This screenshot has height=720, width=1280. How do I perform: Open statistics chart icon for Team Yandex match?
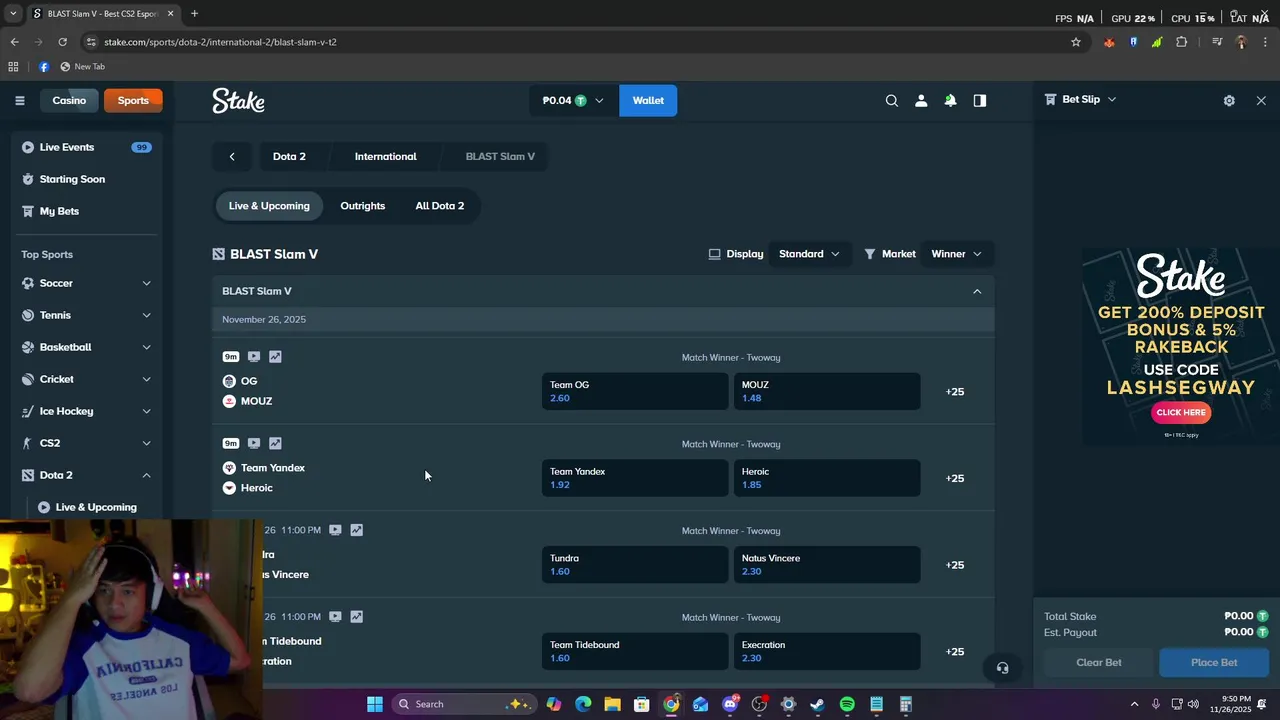[275, 443]
